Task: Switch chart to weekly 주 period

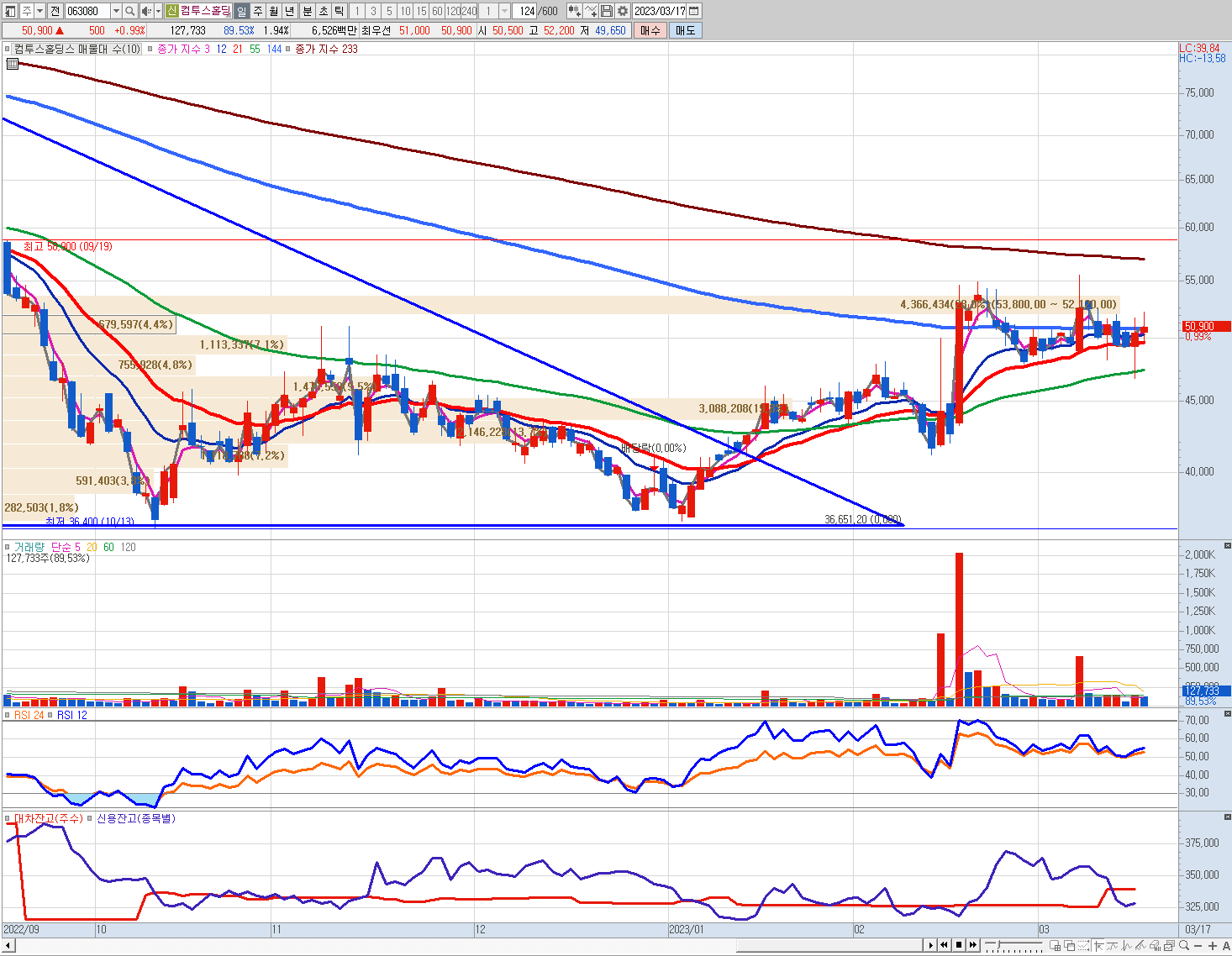Action: pyautogui.click(x=257, y=11)
